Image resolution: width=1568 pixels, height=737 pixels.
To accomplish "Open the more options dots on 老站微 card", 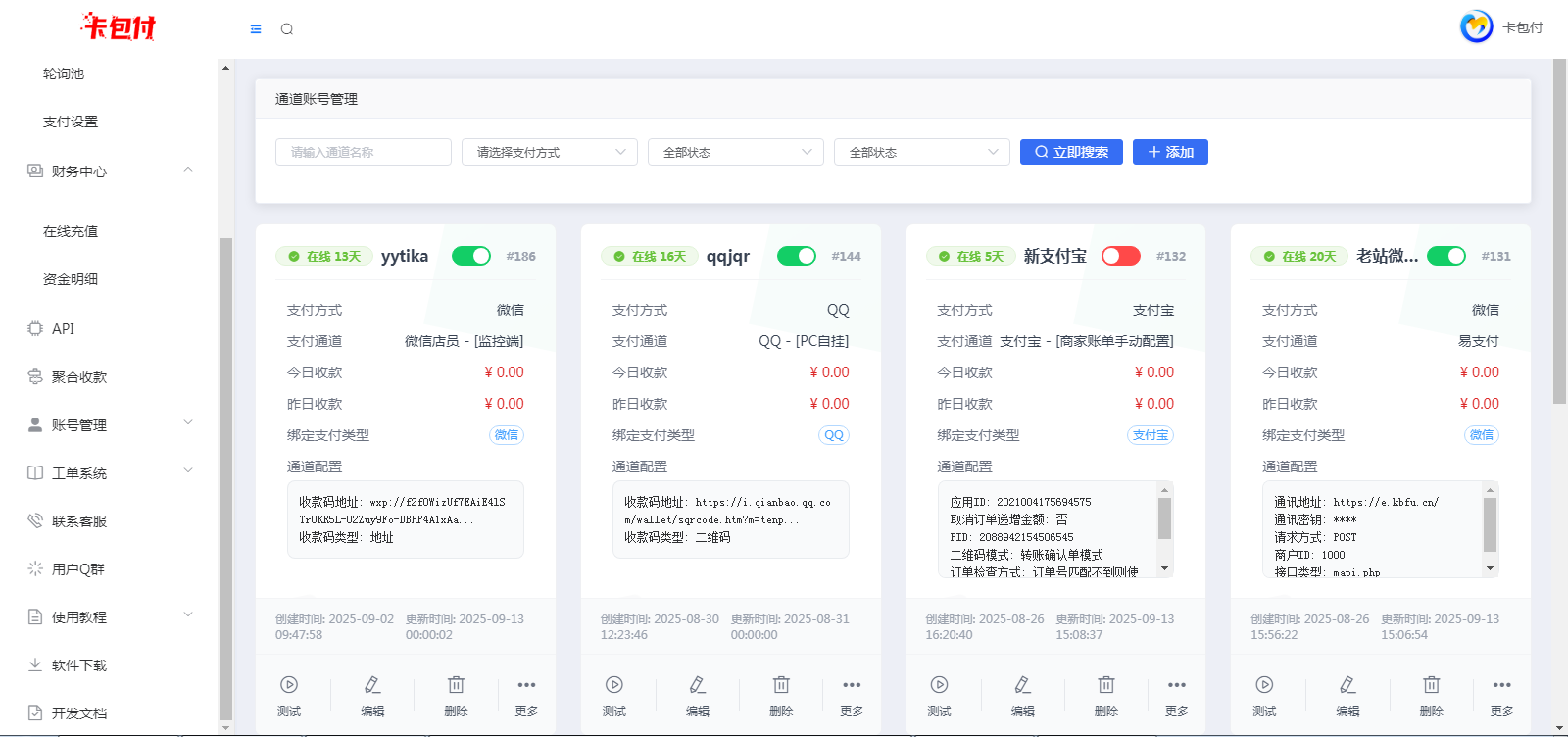I will pos(1501,685).
